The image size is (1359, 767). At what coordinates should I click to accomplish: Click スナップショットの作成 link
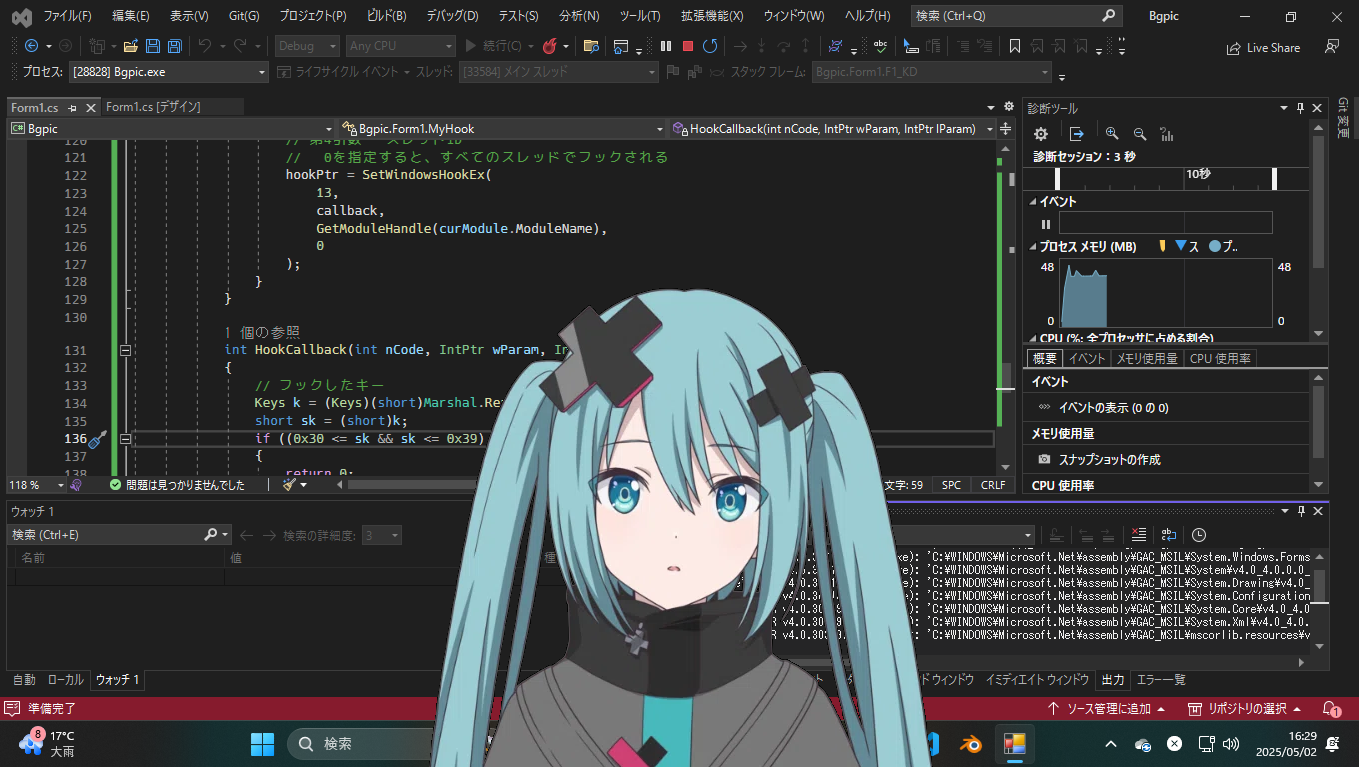pyautogui.click(x=1109, y=459)
